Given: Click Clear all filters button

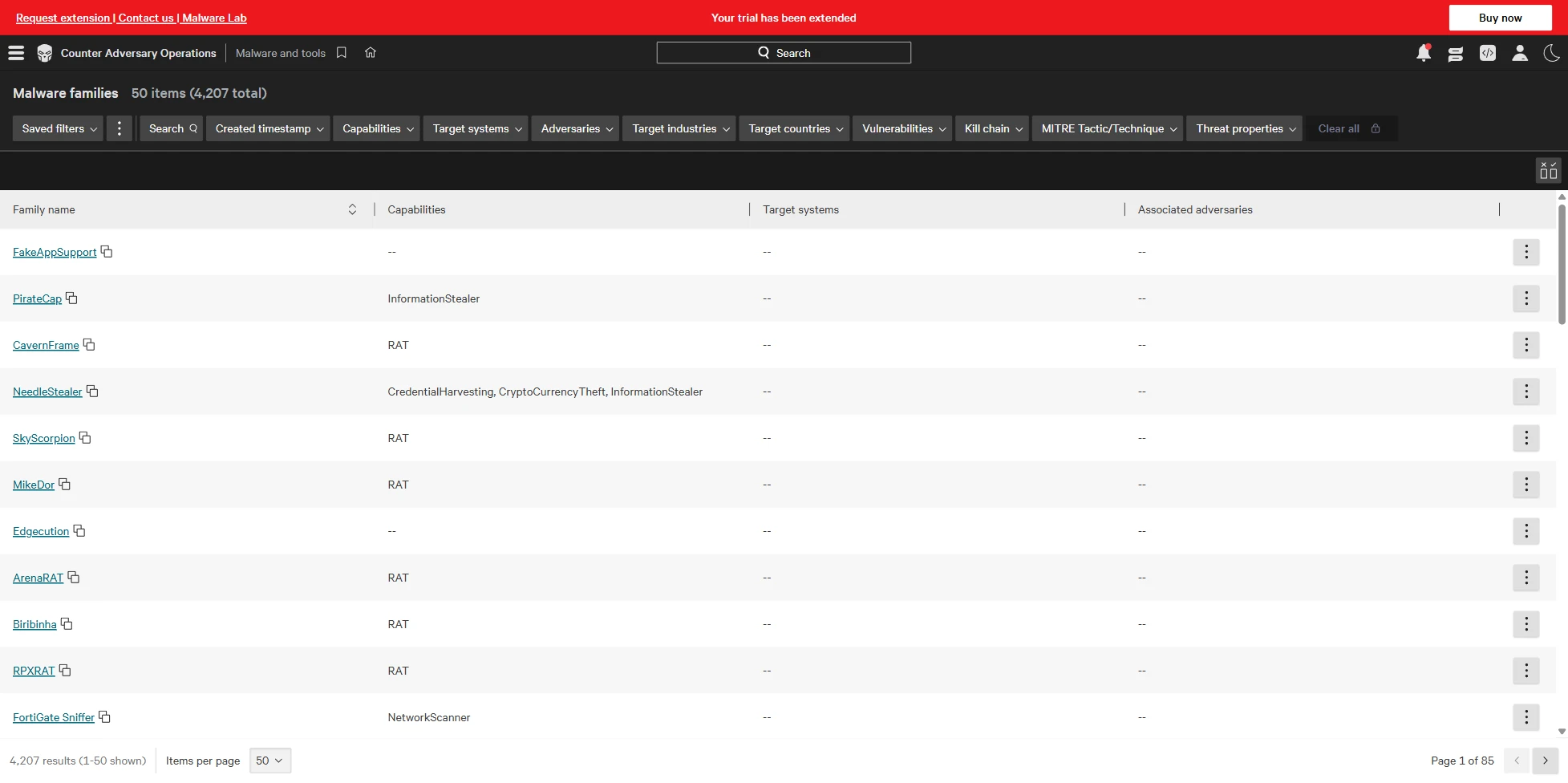Looking at the screenshot, I should 1351,128.
